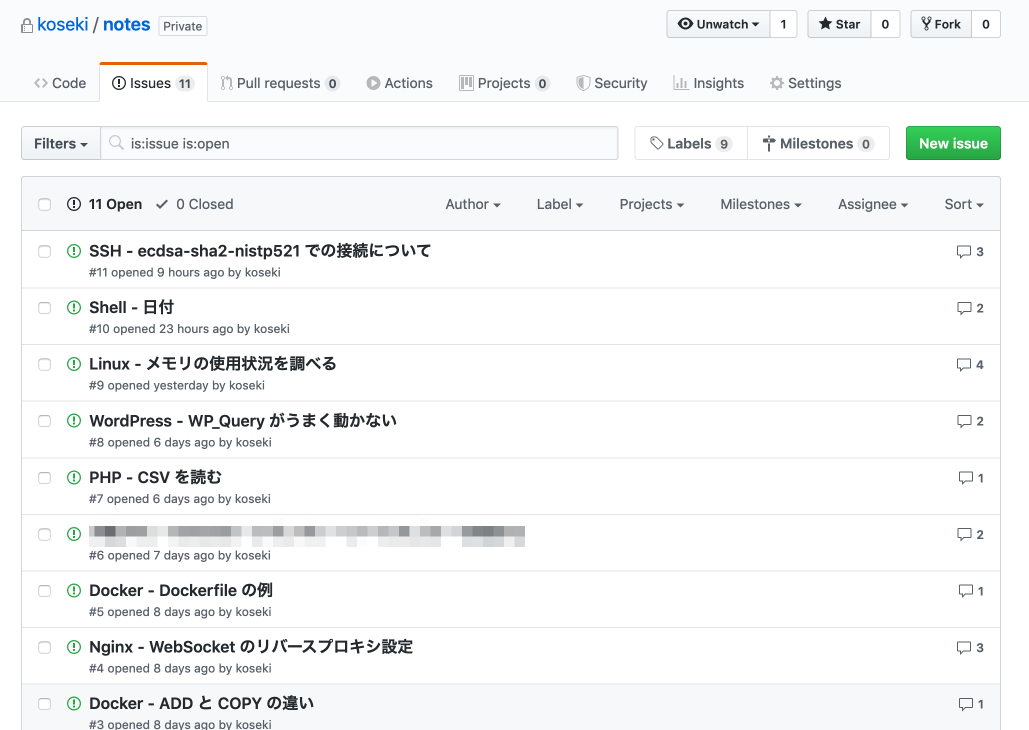This screenshot has height=730, width=1029.
Task: Click the magnifier icon in the issue search box
Action: 116,142
